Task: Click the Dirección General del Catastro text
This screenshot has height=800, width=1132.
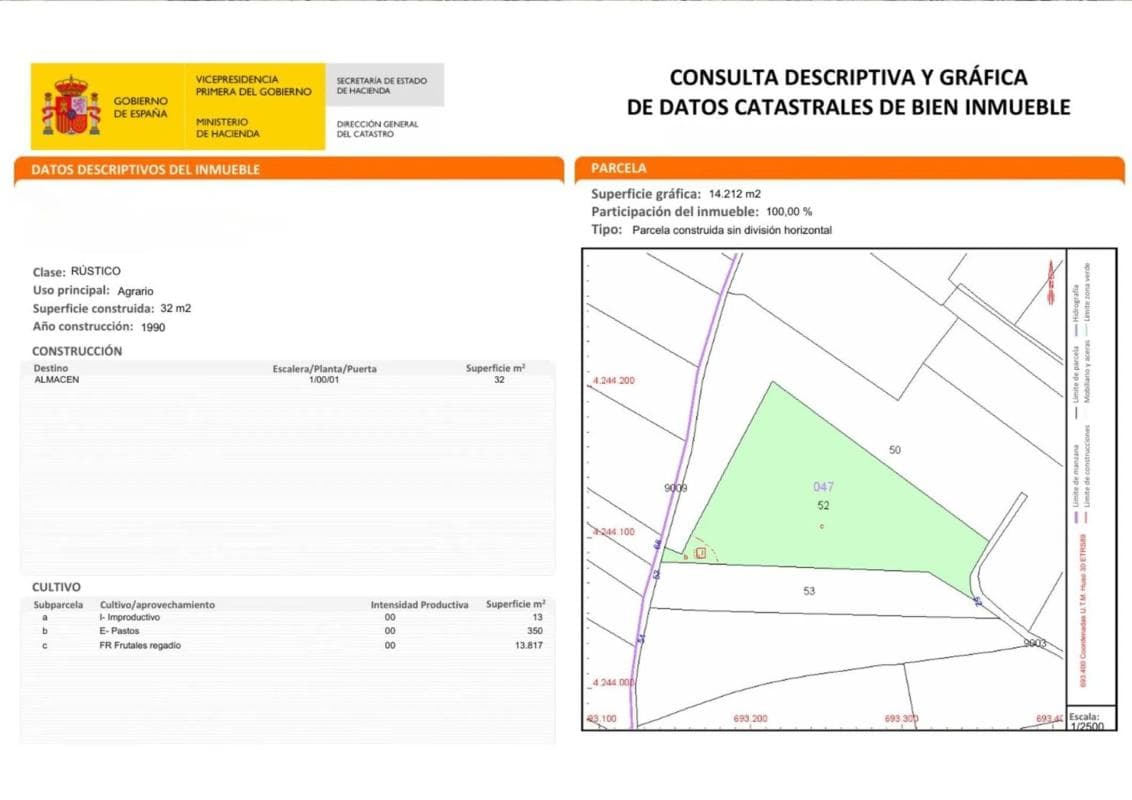Action: point(377,129)
